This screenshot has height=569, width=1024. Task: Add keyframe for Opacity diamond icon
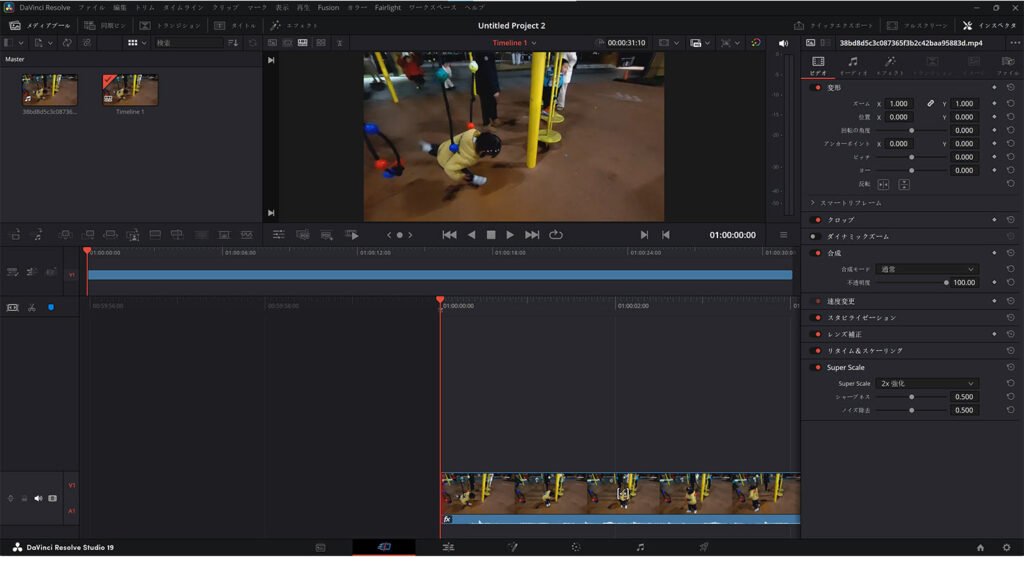pos(994,283)
